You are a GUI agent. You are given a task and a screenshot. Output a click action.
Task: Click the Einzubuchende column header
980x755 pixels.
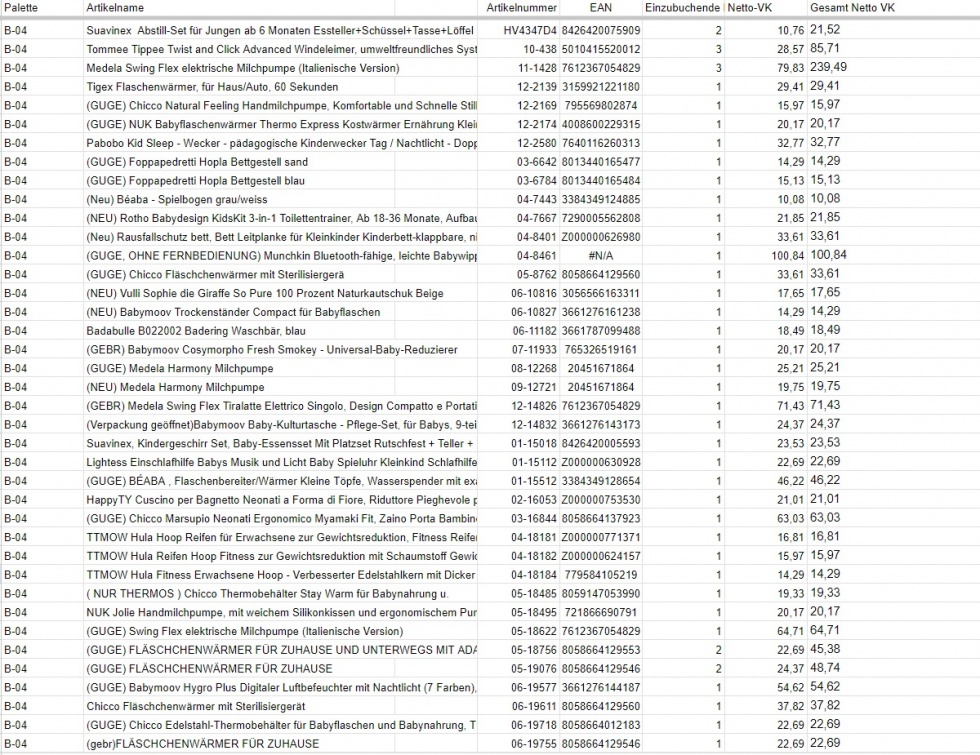[x=682, y=8]
